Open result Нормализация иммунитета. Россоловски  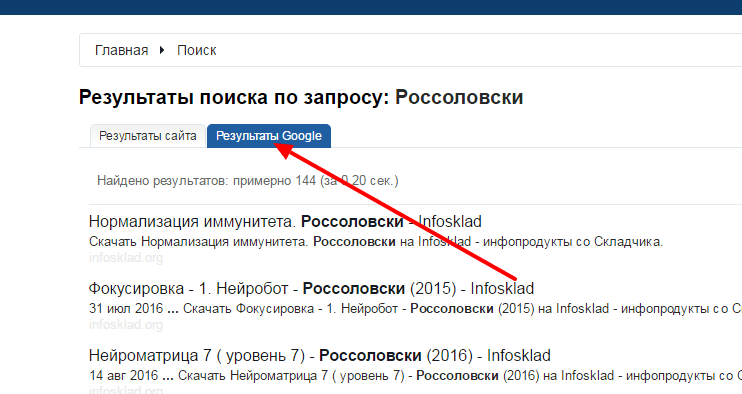285,221
